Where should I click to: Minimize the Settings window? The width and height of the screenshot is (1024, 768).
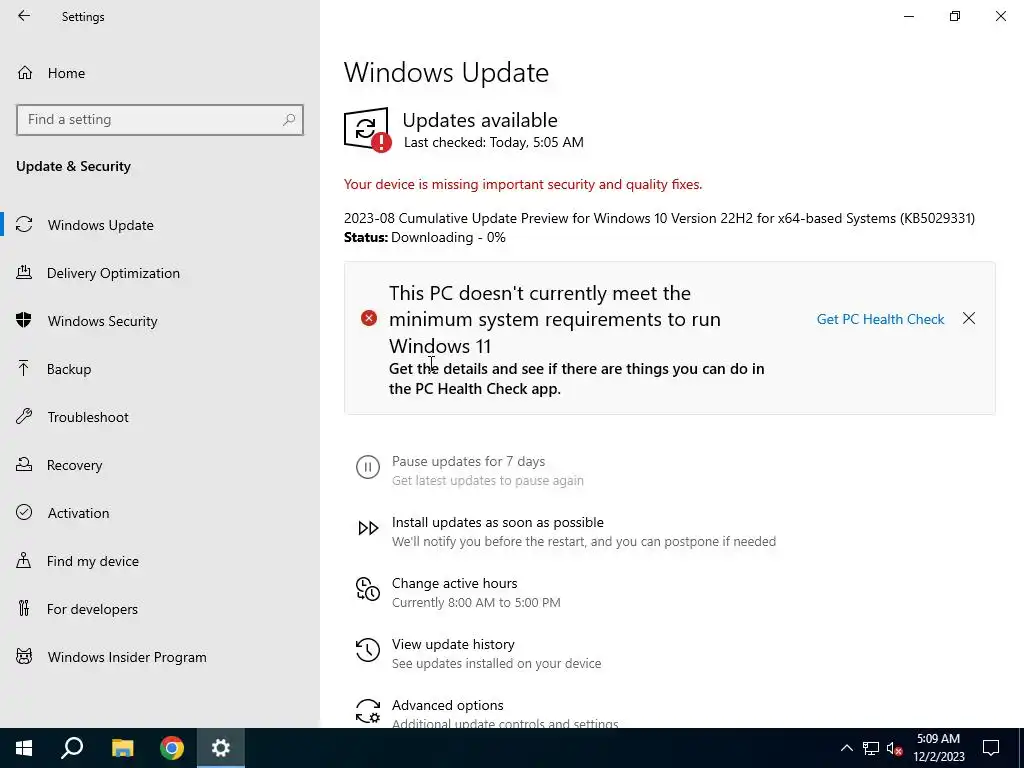coord(909,16)
